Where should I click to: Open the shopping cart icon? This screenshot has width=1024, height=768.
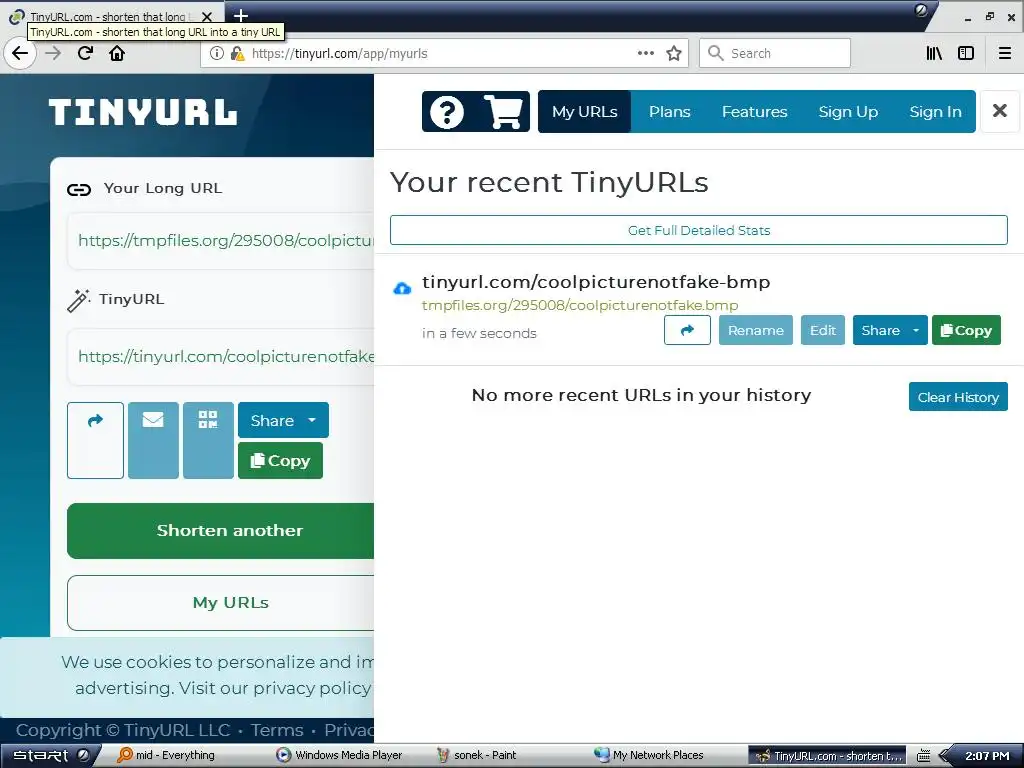click(x=504, y=112)
